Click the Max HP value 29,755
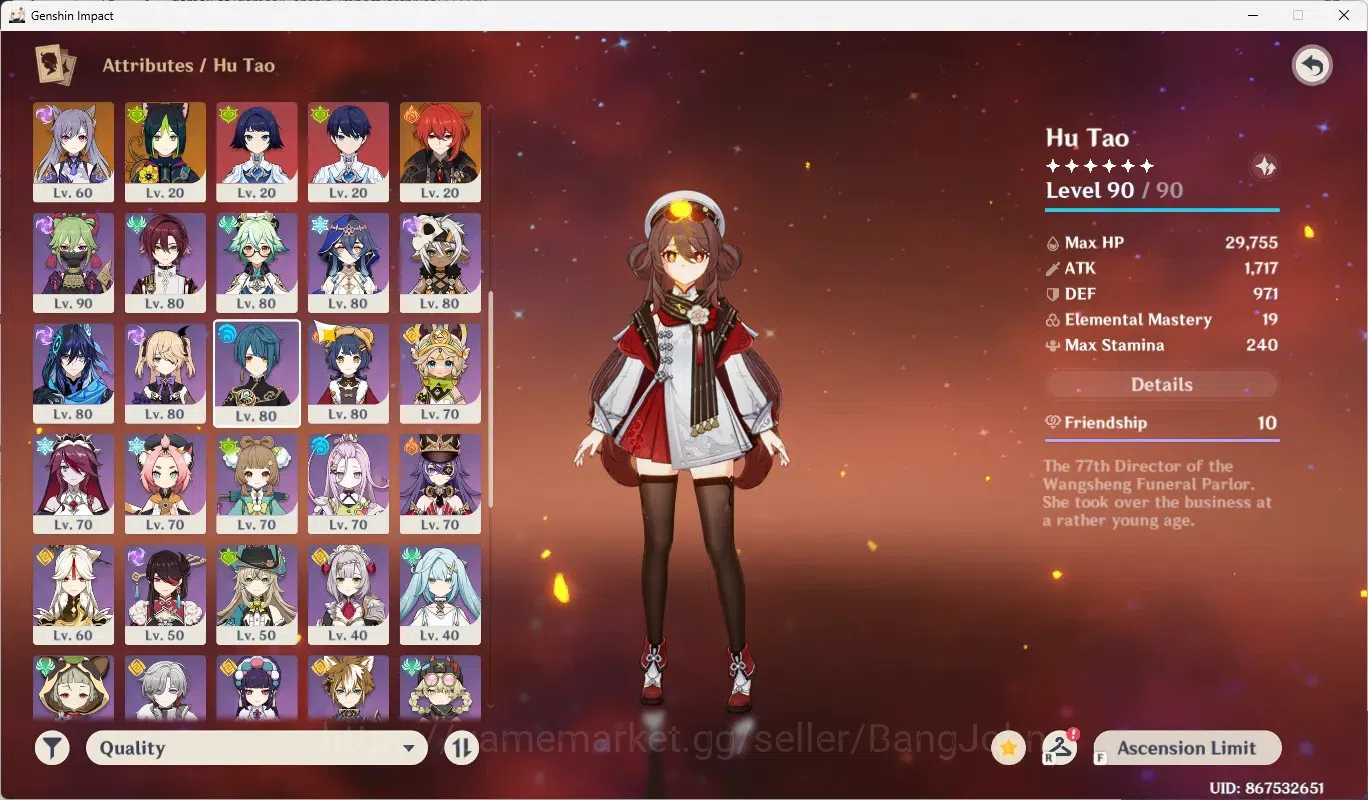The image size is (1368, 800). 1251,243
